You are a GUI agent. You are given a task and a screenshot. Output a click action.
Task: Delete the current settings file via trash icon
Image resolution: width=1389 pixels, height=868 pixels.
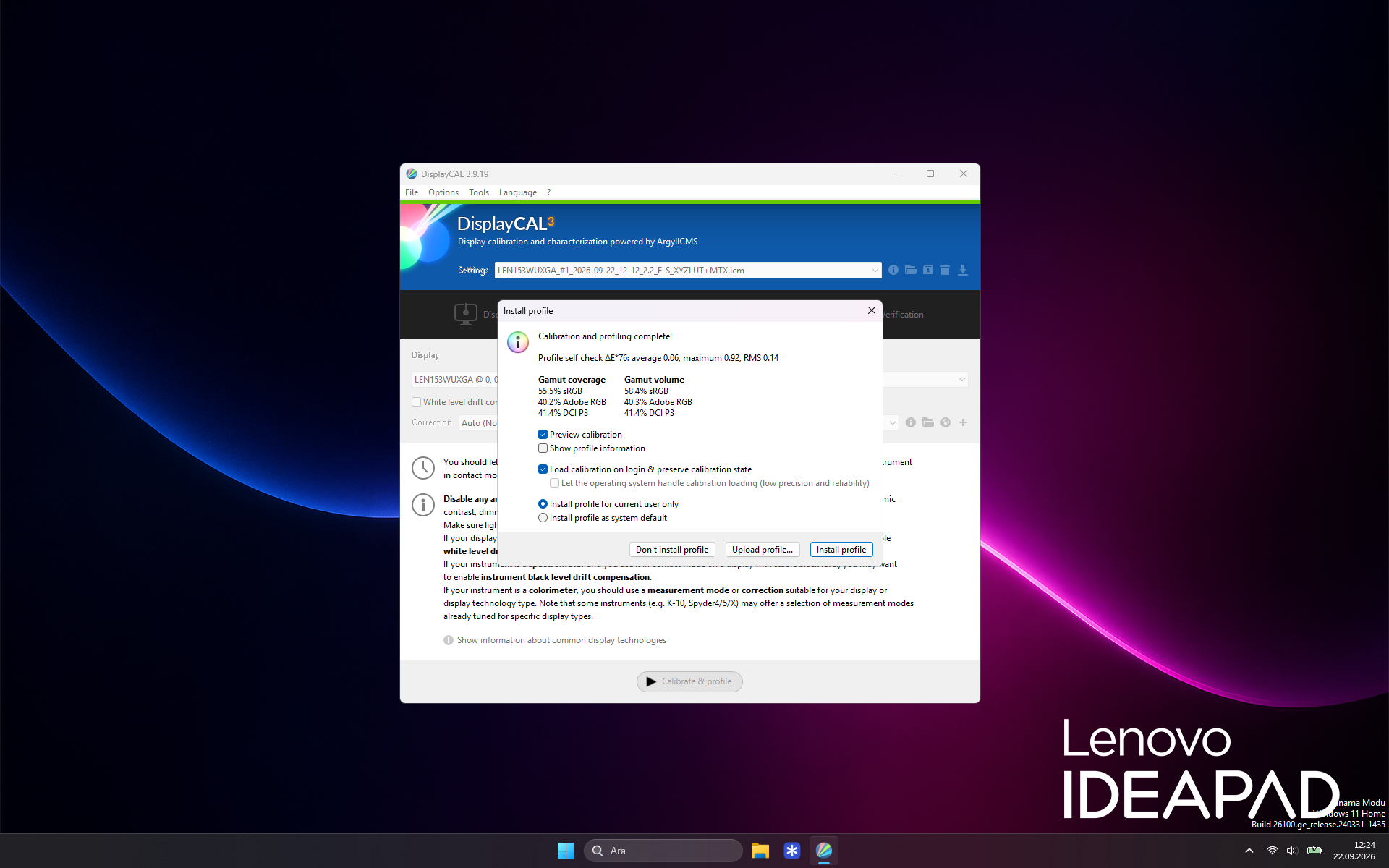(945, 270)
